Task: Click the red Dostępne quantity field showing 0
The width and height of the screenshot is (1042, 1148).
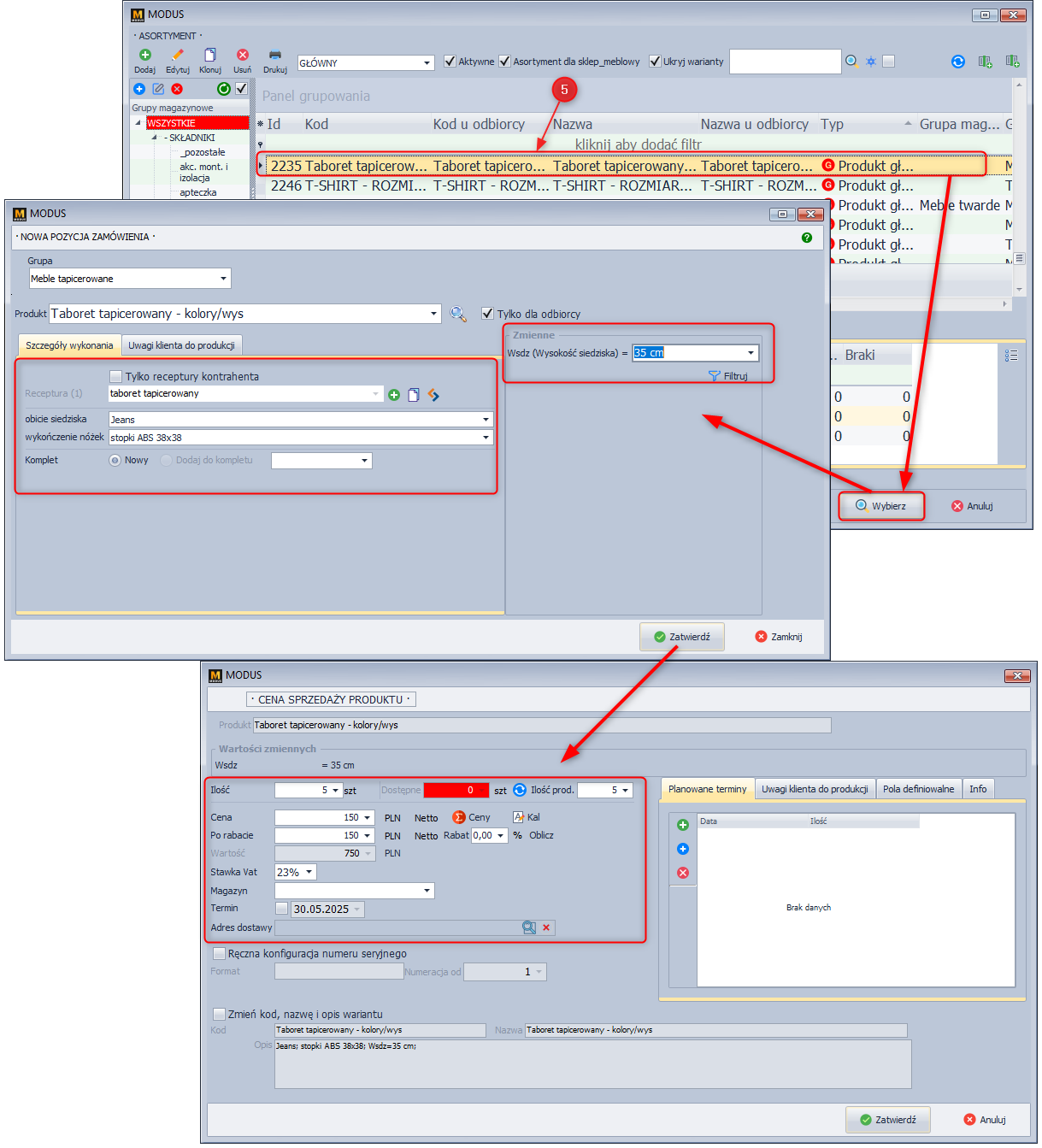Action: click(456, 790)
